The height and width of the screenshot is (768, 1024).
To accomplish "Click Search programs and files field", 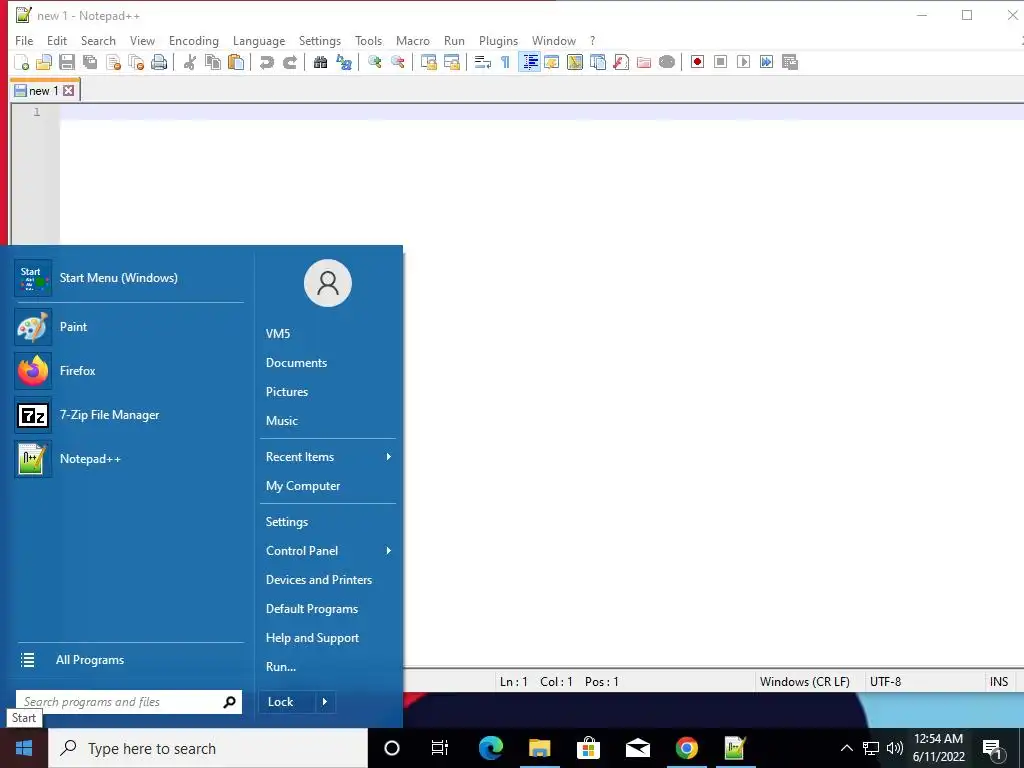I will (x=129, y=702).
